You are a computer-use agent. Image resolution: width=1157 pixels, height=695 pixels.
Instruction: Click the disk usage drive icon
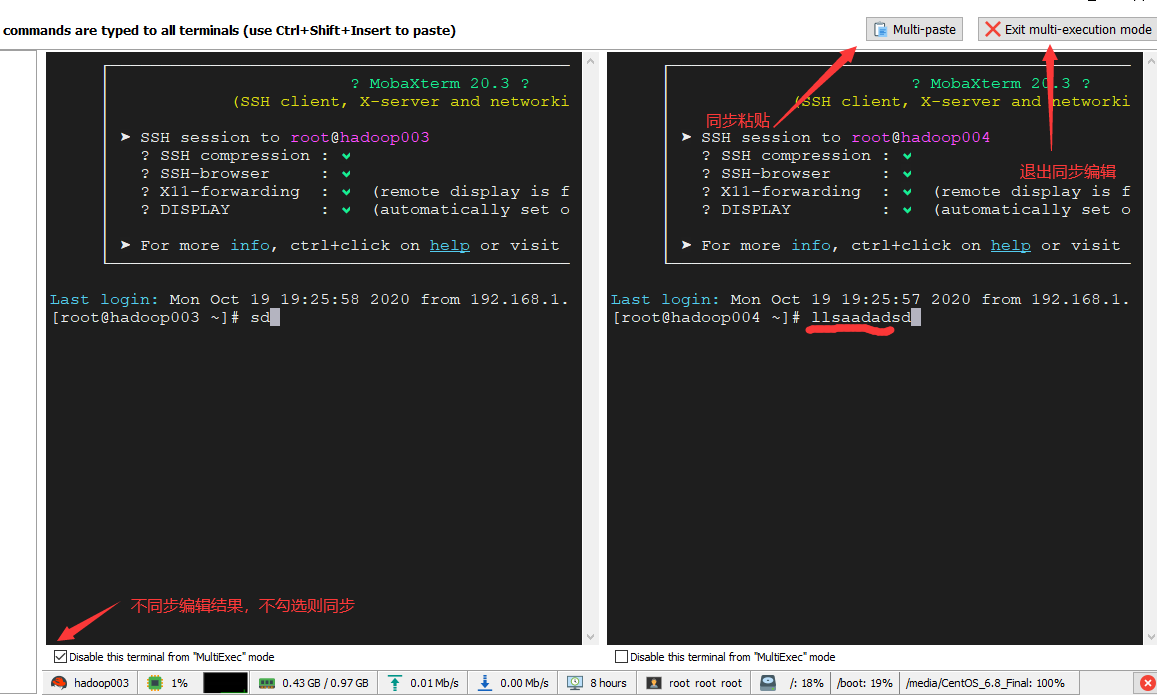click(768, 683)
